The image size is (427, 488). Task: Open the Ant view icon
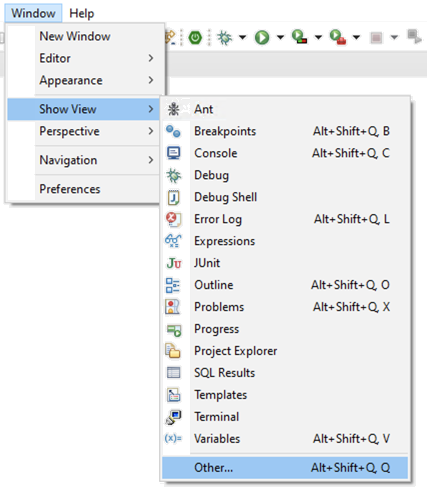(174, 109)
